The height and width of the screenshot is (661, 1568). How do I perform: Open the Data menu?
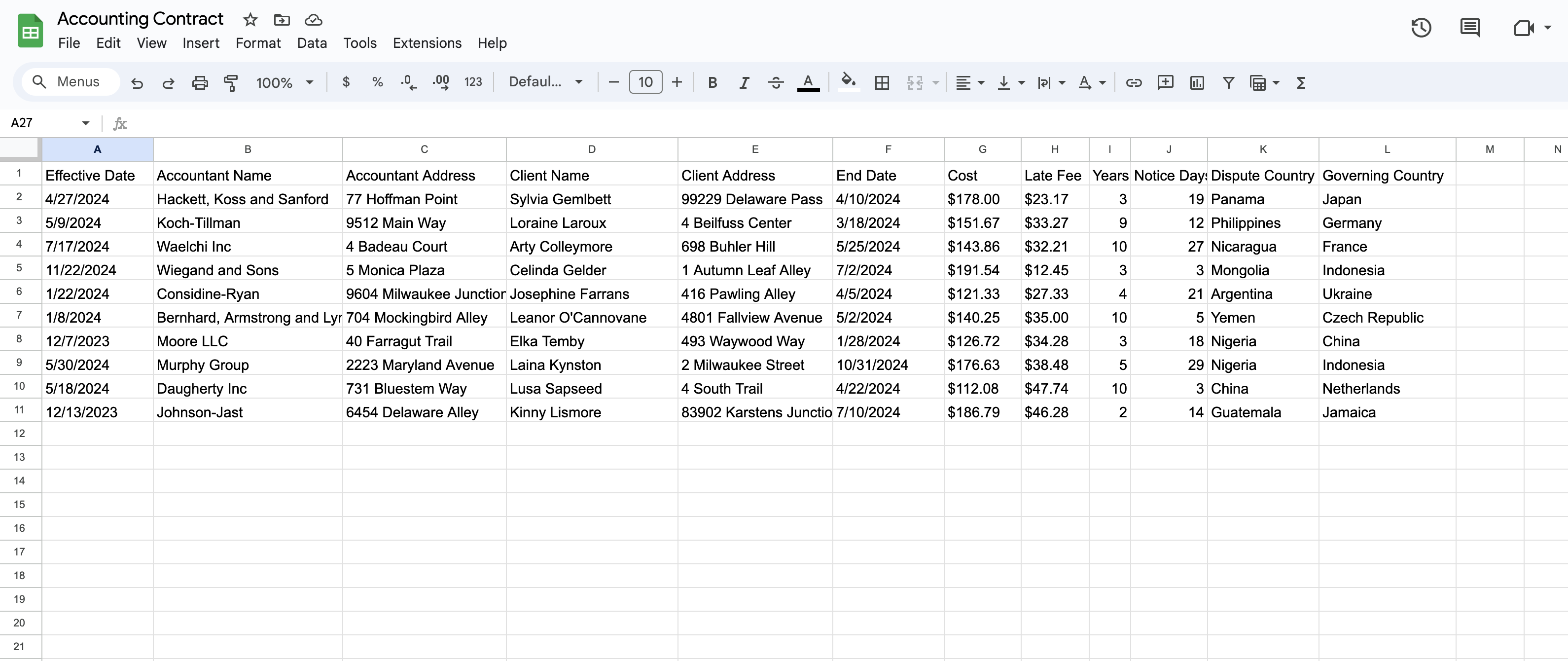(x=312, y=42)
